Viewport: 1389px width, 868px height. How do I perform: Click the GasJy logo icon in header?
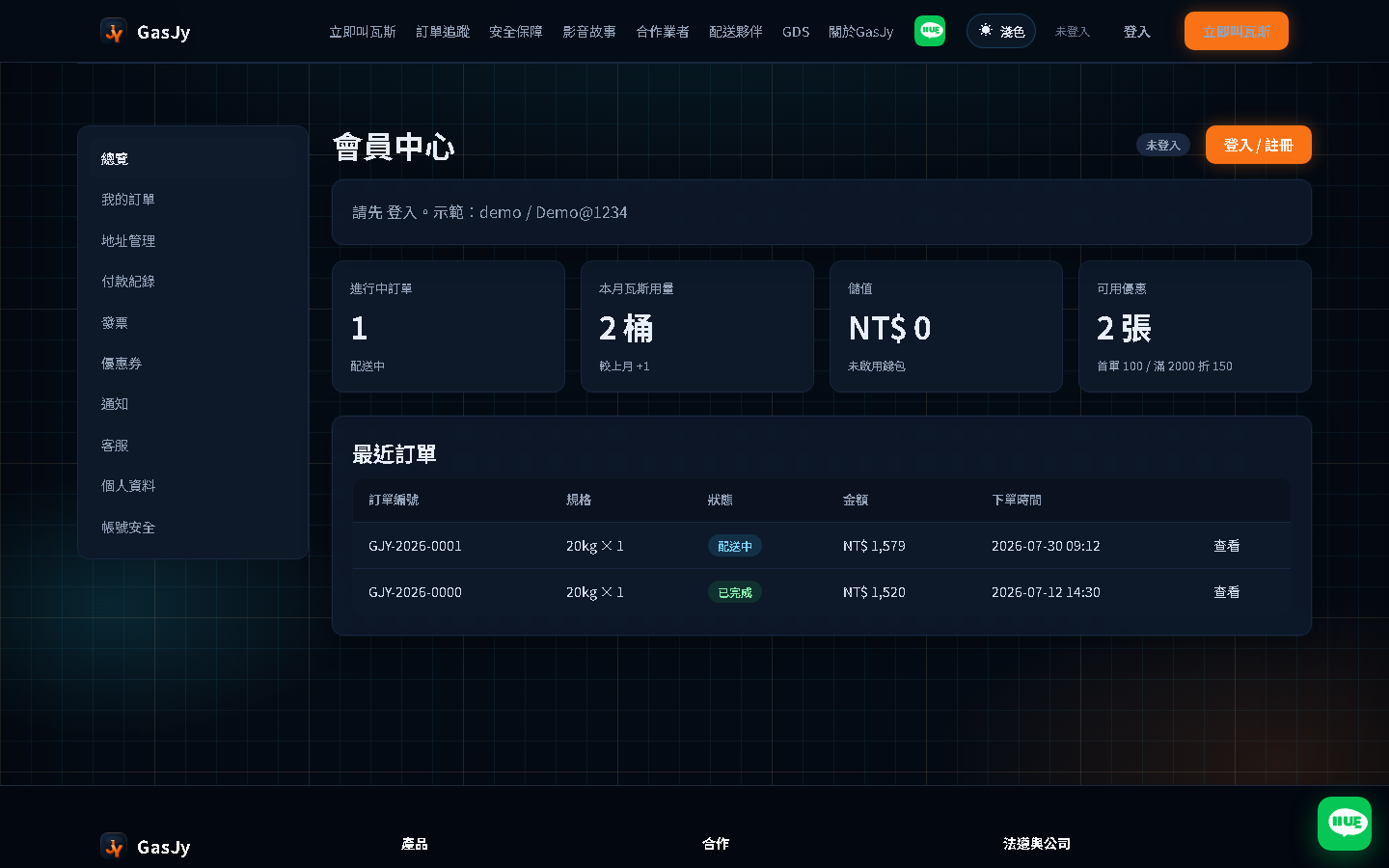click(x=114, y=32)
